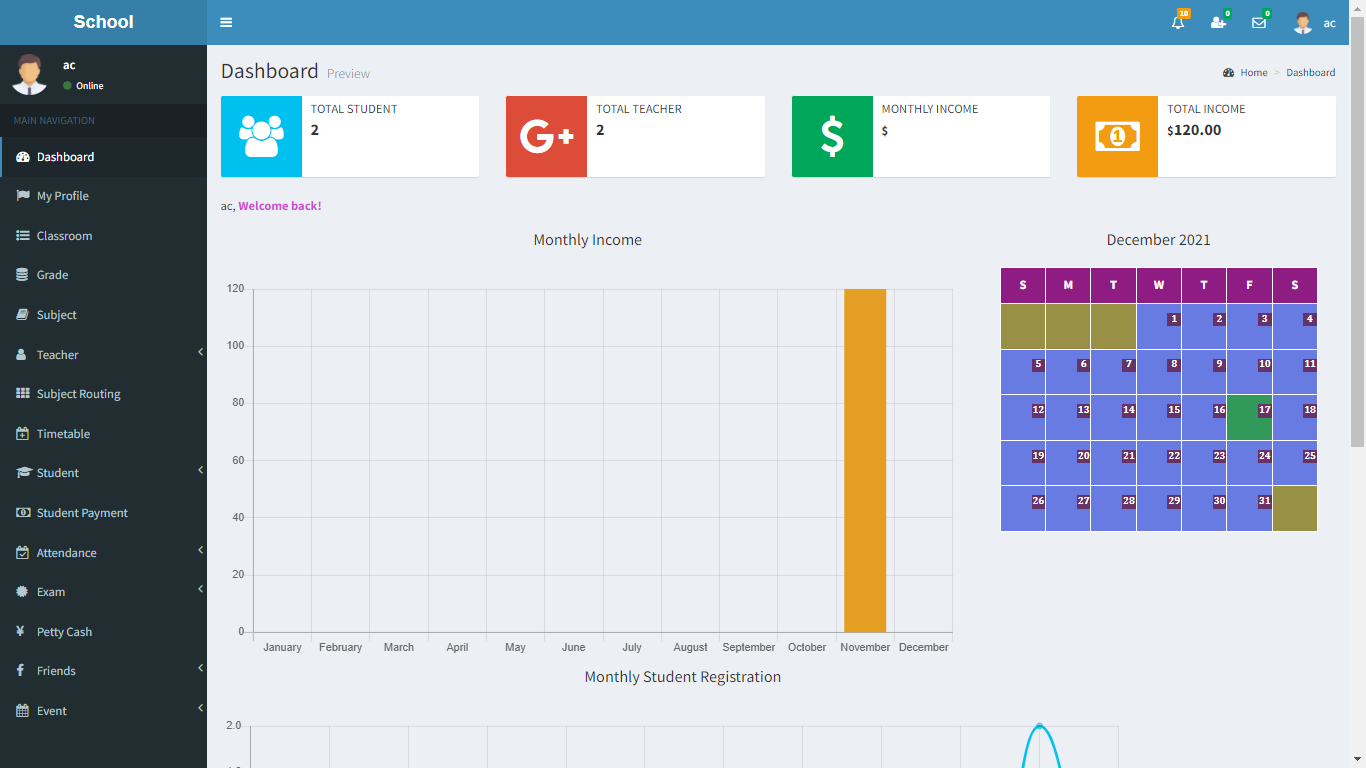The height and width of the screenshot is (768, 1366).
Task: Open the Timetable menu item
Action: pos(103,434)
